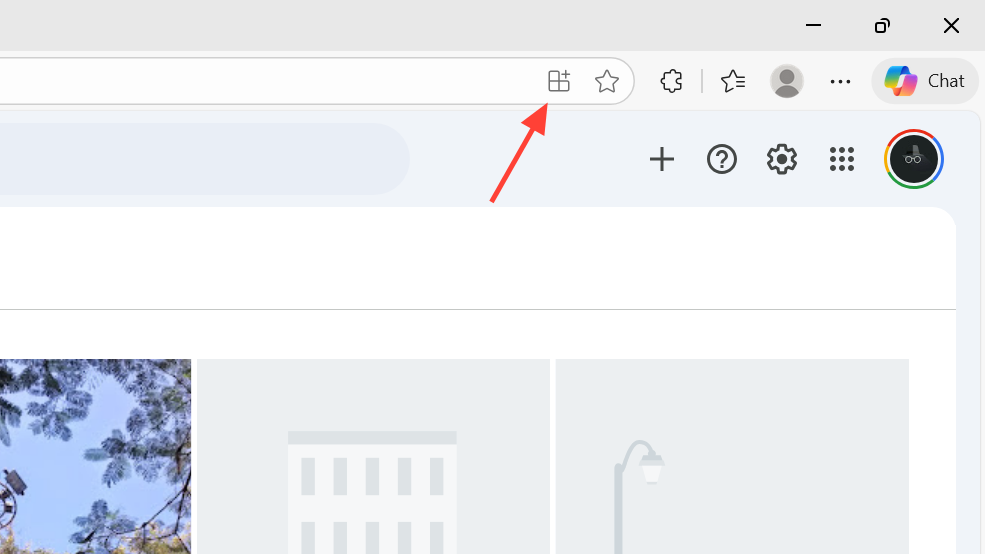Restore down the browser window

(882, 25)
